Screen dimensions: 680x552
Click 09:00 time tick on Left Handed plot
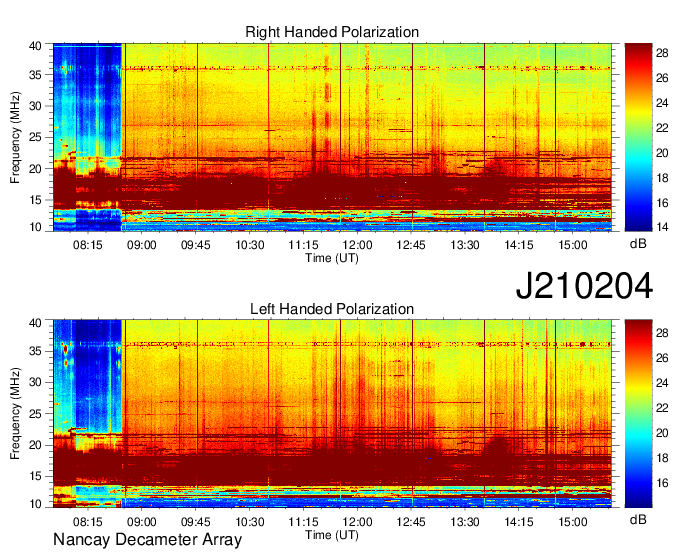click(x=141, y=521)
